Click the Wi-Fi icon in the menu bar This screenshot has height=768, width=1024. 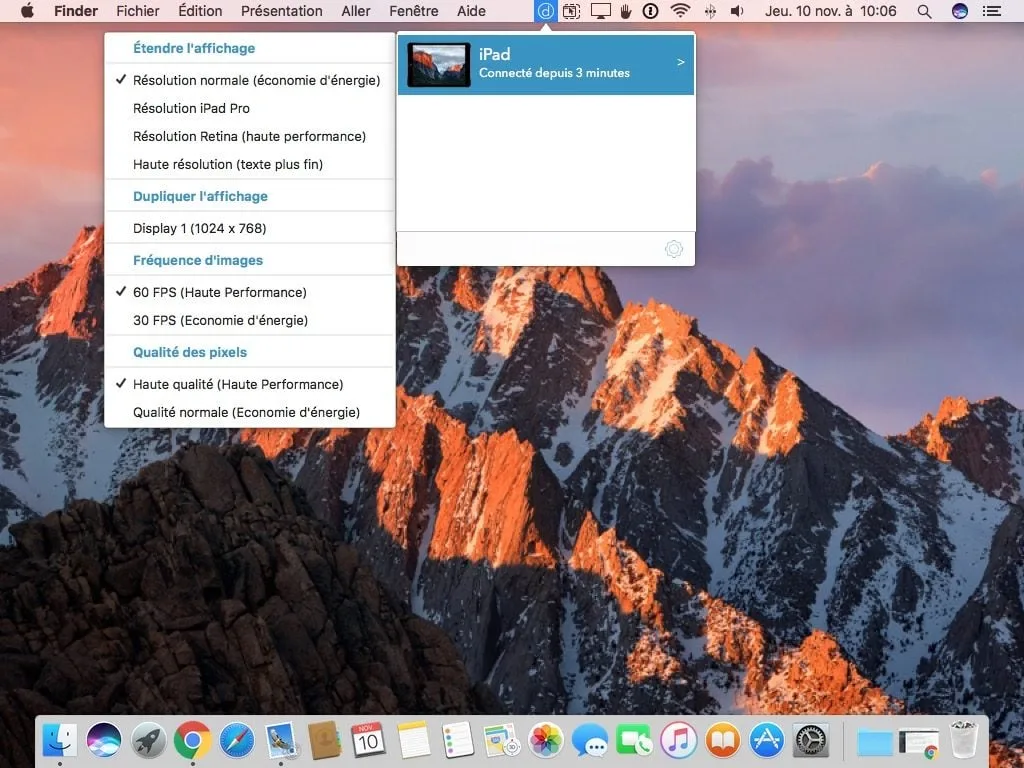pyautogui.click(x=679, y=11)
